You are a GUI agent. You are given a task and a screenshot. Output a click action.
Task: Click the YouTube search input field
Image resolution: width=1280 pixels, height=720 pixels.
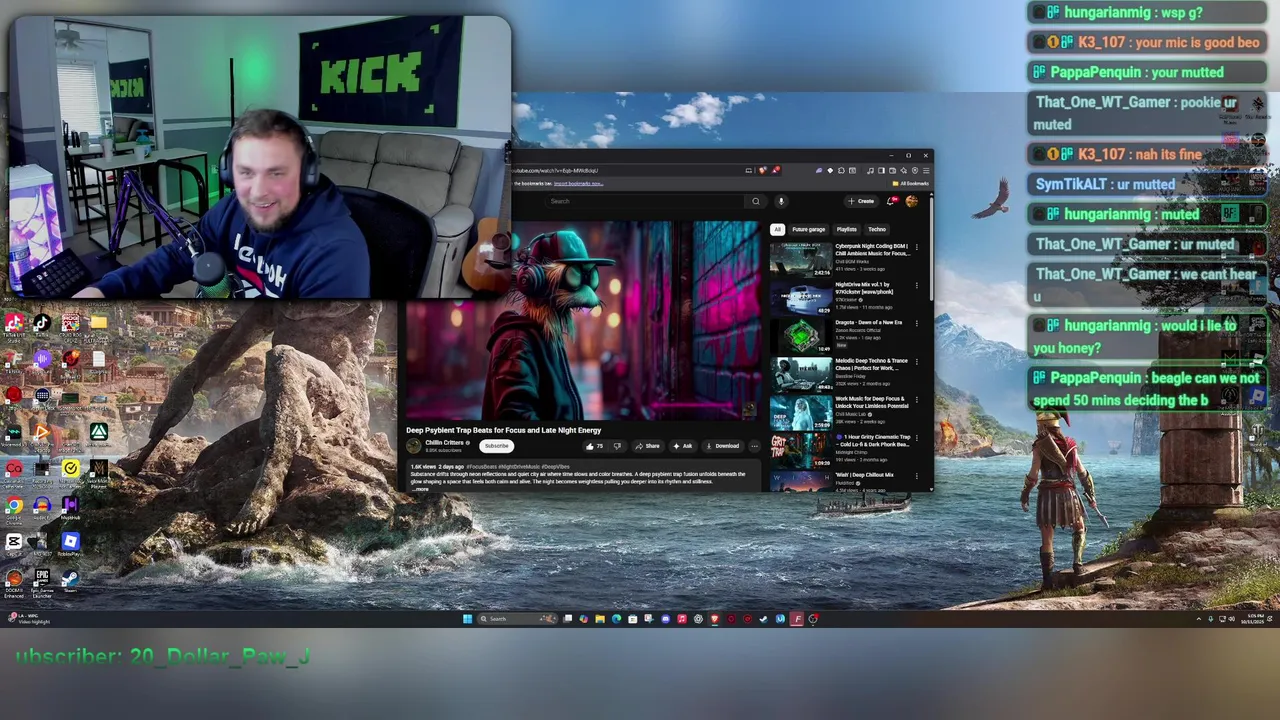point(646,201)
